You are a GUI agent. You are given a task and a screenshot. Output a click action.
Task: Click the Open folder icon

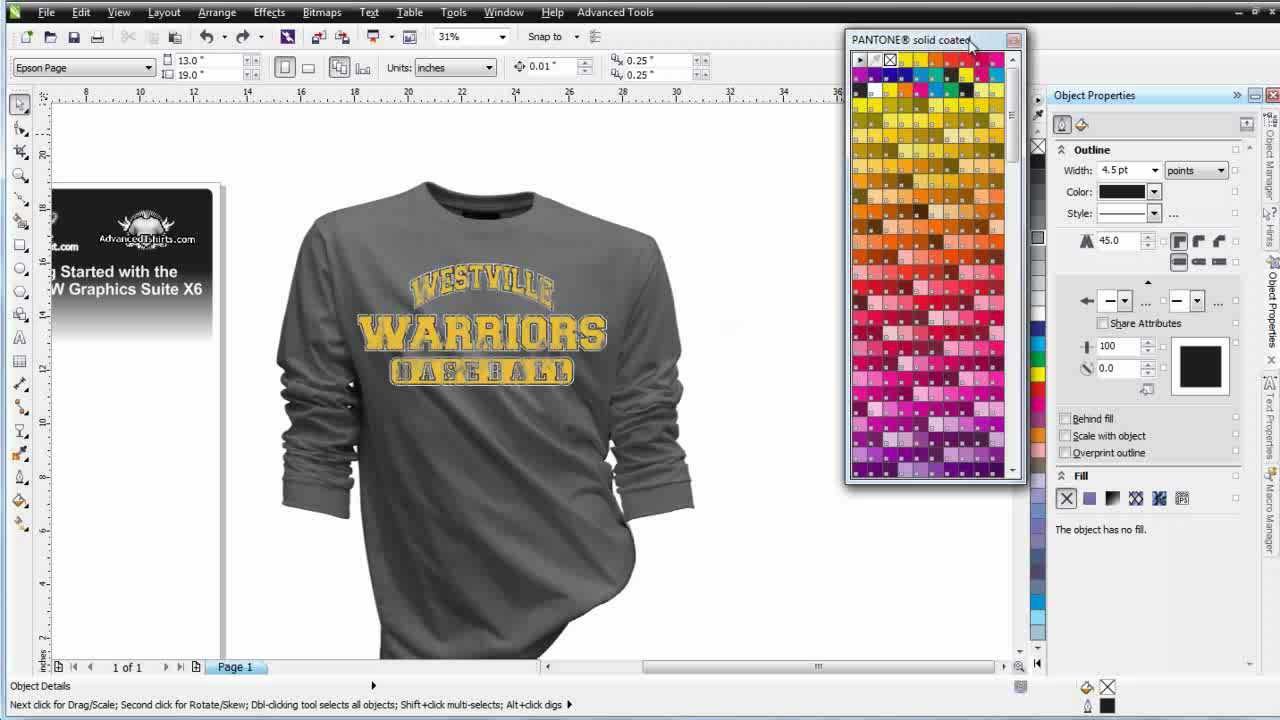tap(50, 37)
